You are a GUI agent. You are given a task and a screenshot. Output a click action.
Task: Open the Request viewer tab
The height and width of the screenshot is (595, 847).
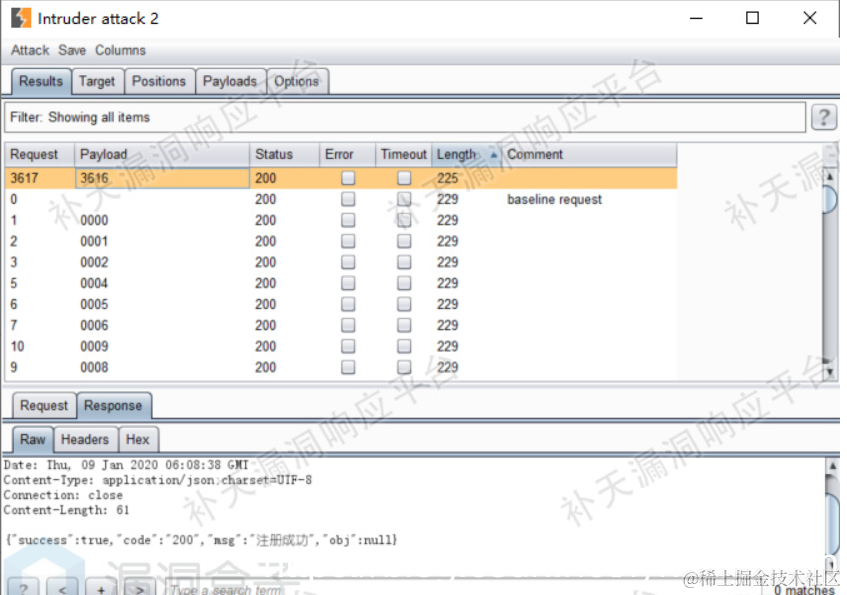[44, 406]
